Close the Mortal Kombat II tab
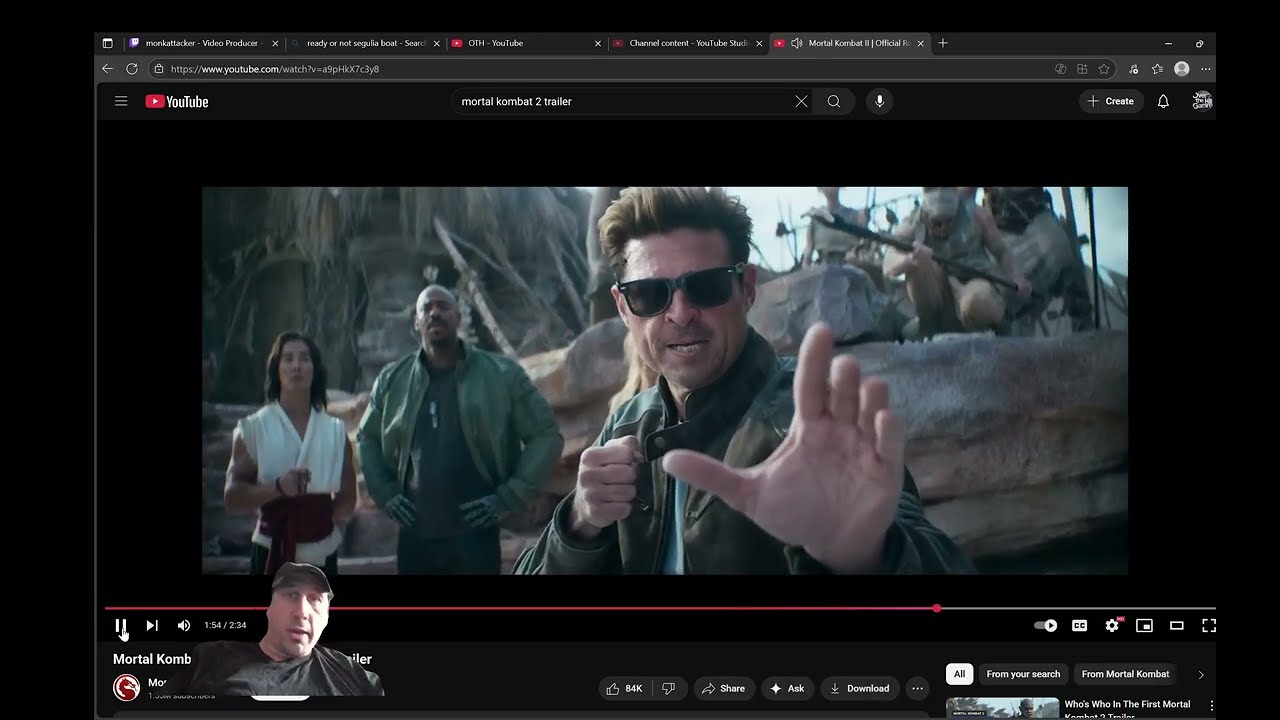Viewport: 1280px width, 720px height. [920, 43]
